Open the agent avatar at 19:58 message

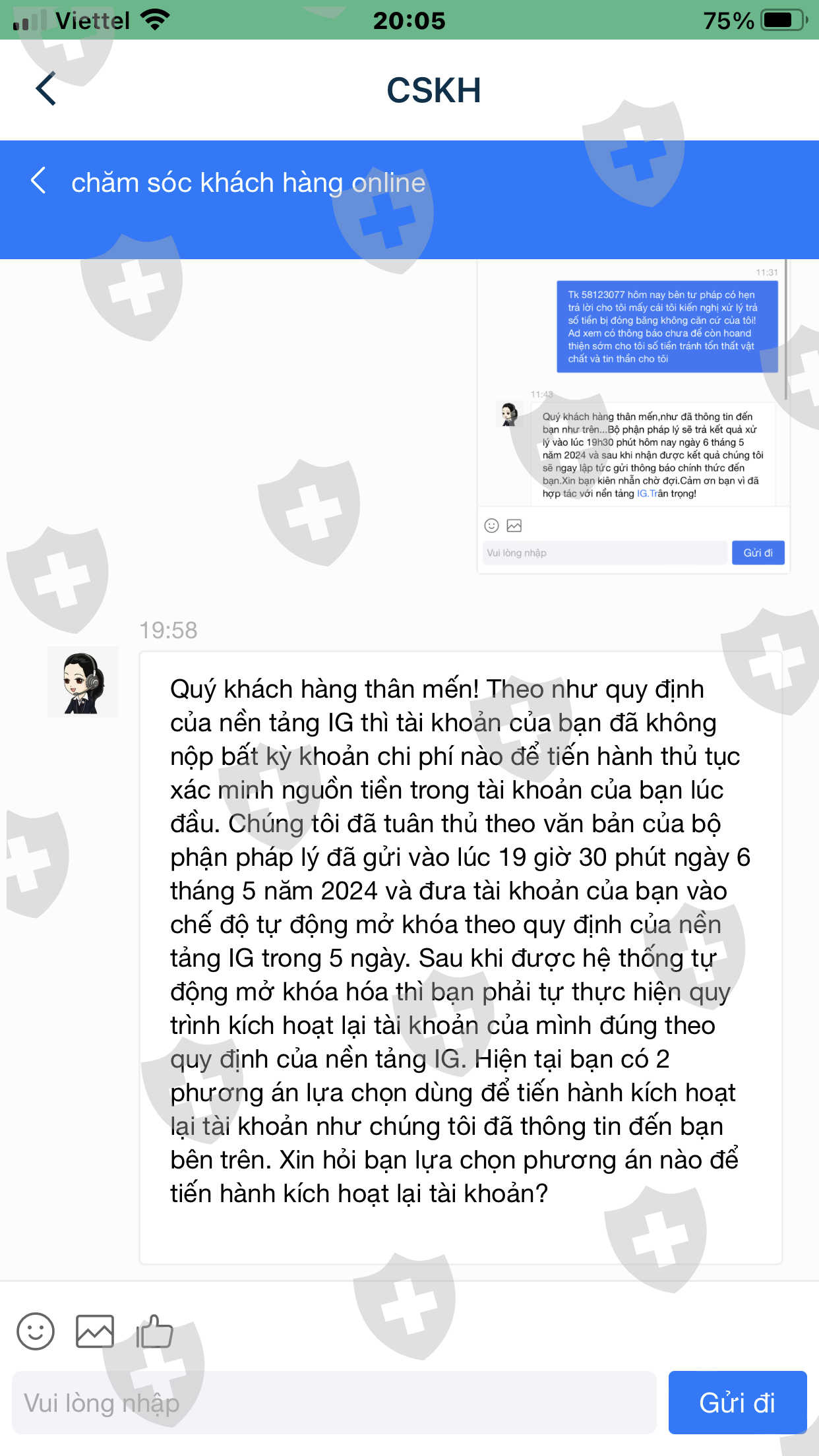coord(83,682)
